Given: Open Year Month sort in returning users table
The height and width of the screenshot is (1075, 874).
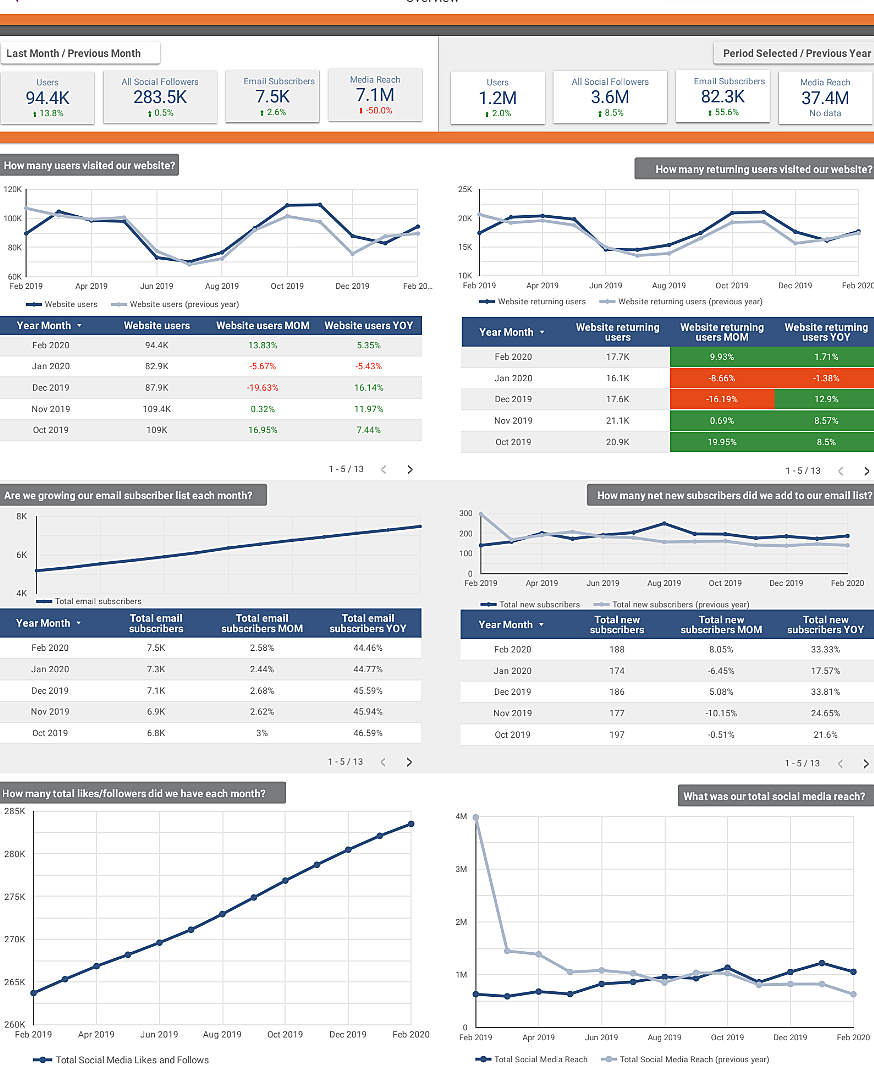Looking at the screenshot, I should tap(512, 332).
